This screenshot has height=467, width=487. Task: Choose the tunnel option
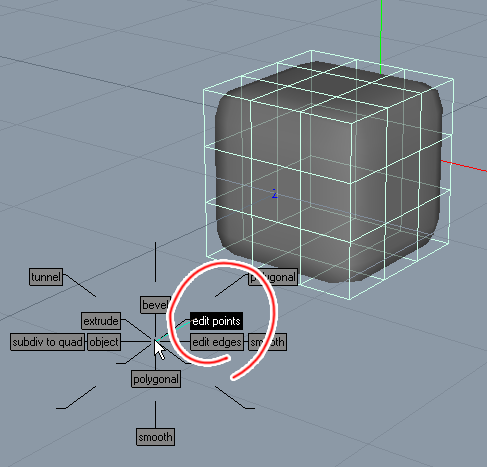(x=46, y=277)
